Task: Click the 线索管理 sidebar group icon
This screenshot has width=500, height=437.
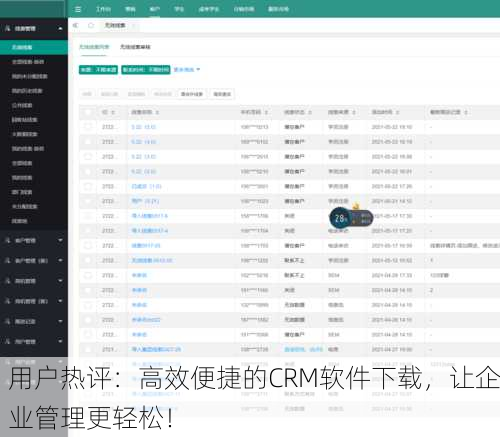Action: click(x=8, y=28)
